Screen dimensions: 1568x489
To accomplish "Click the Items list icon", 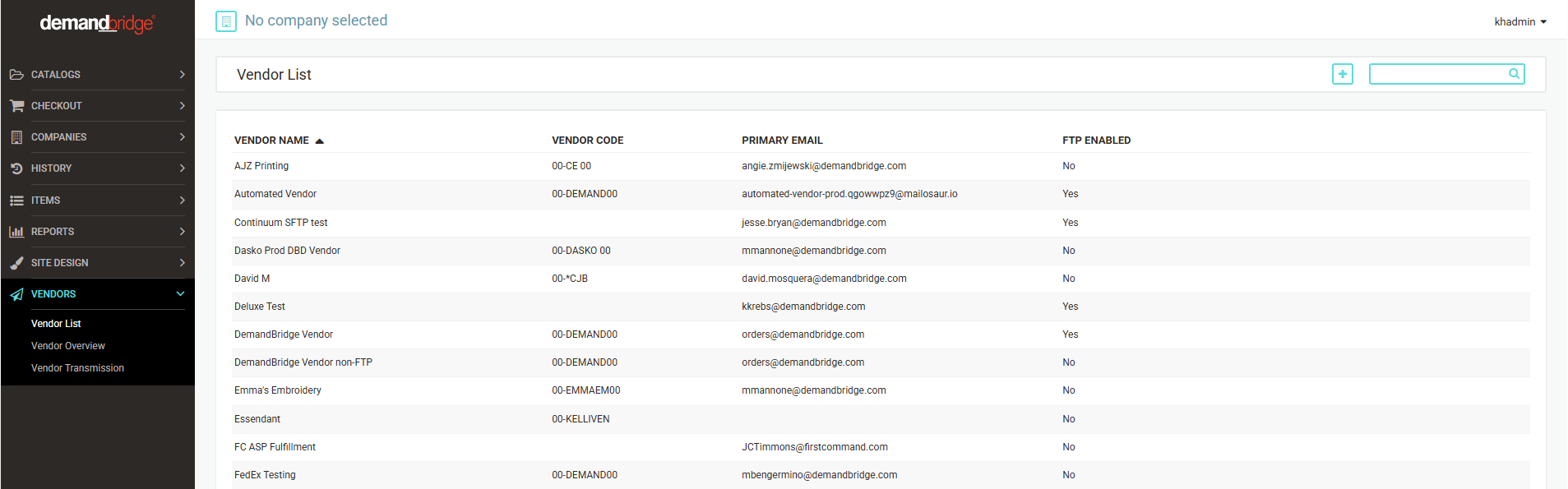I will [16, 201].
